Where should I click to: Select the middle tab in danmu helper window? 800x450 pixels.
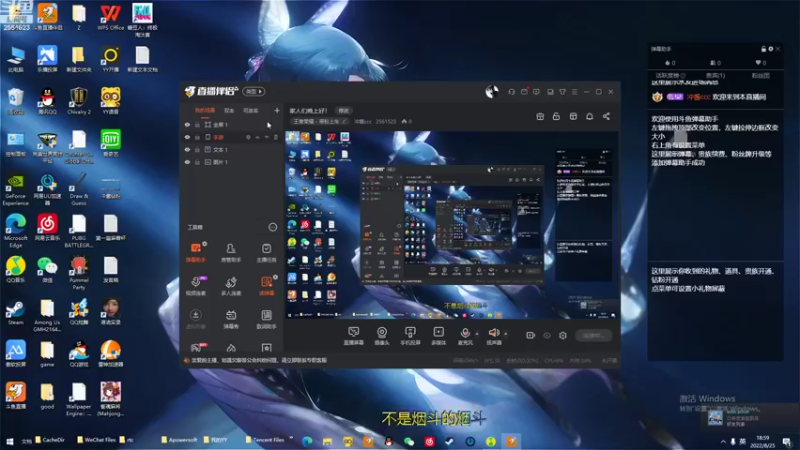(715, 76)
